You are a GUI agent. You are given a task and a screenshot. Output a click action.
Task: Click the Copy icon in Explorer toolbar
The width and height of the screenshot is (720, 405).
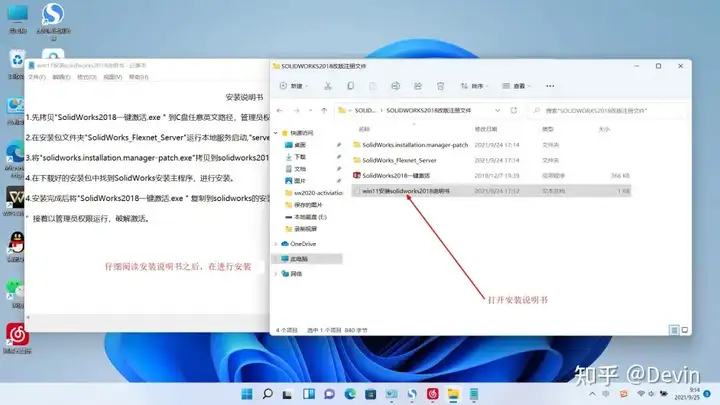click(x=350, y=86)
